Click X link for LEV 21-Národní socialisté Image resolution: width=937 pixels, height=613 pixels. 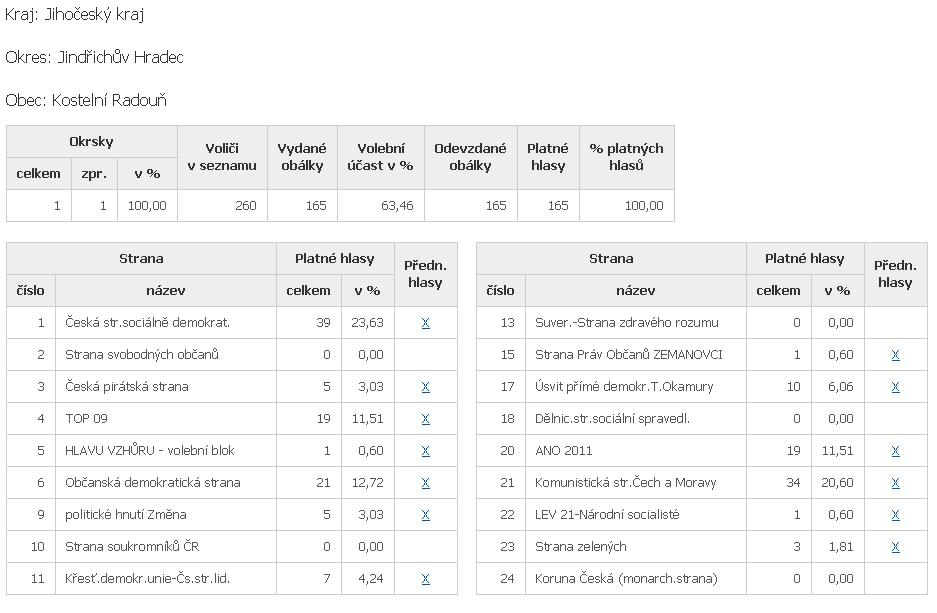[895, 515]
